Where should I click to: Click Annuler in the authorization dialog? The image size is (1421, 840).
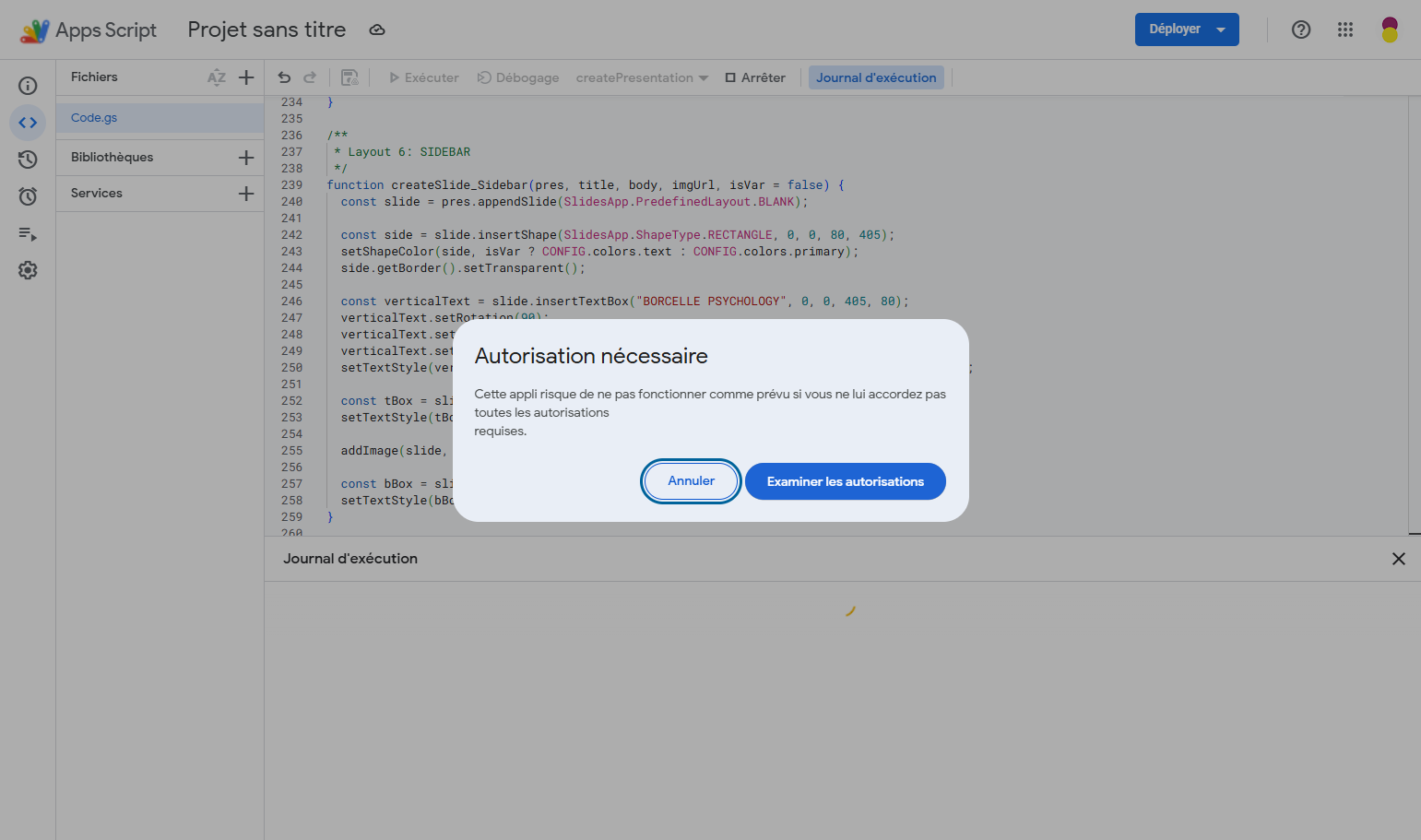click(x=692, y=481)
